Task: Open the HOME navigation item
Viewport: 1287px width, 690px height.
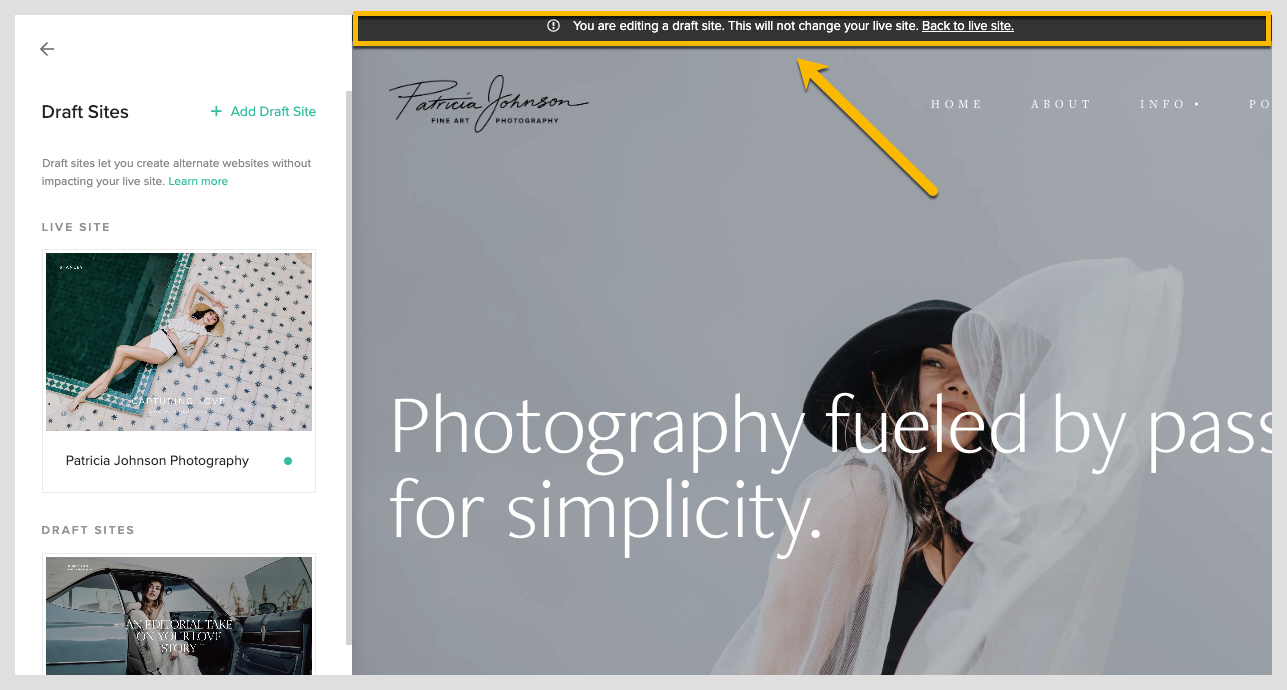Action: (957, 104)
